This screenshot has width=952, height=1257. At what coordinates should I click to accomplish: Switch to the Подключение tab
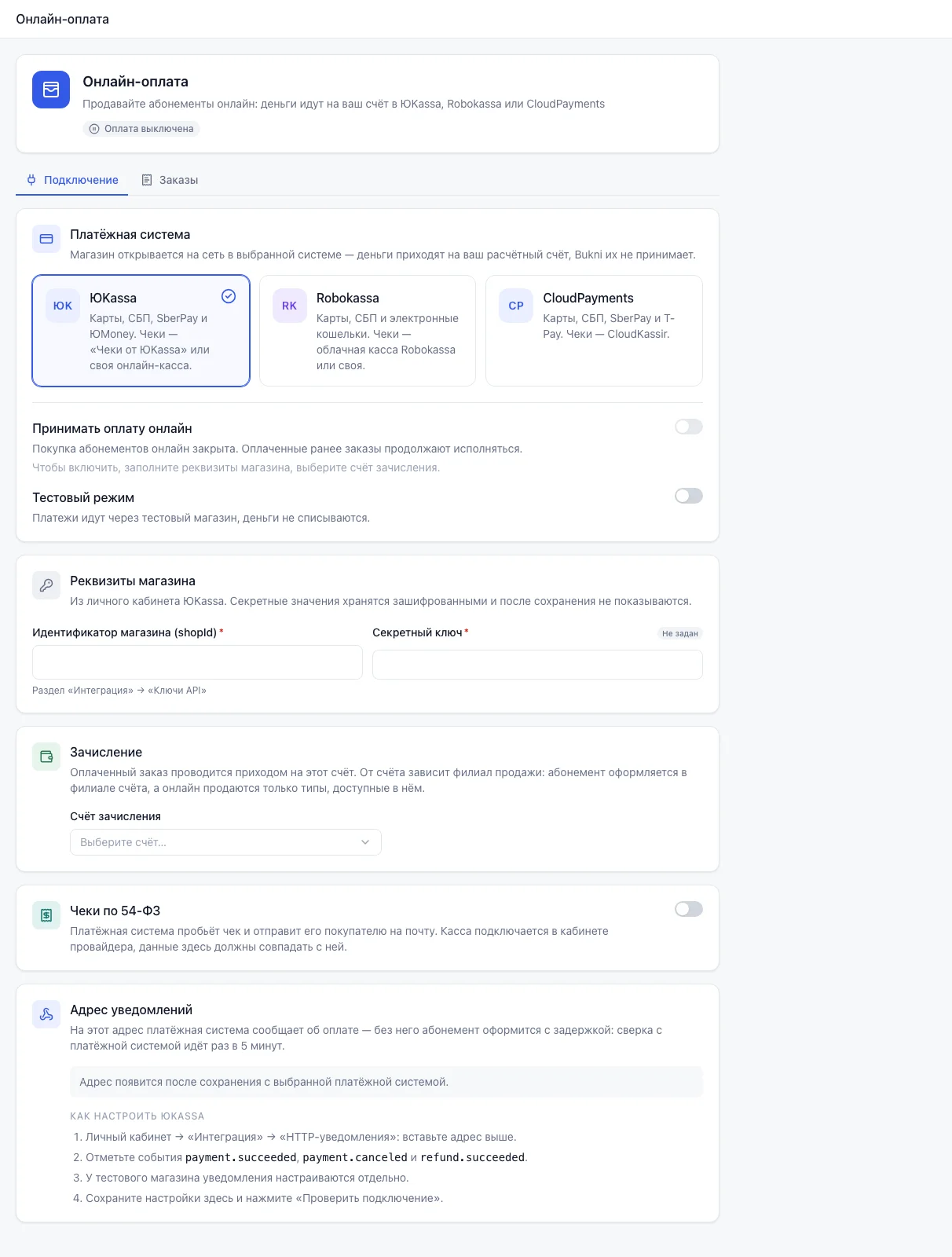tap(72, 180)
